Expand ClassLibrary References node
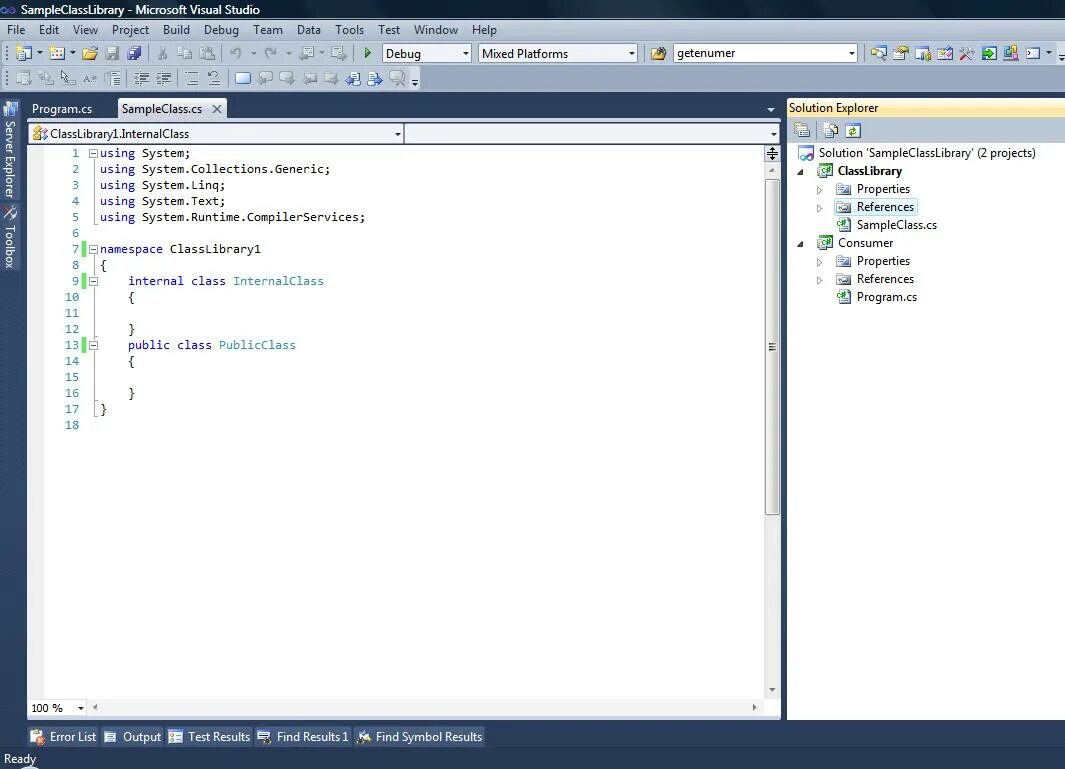 click(x=819, y=208)
